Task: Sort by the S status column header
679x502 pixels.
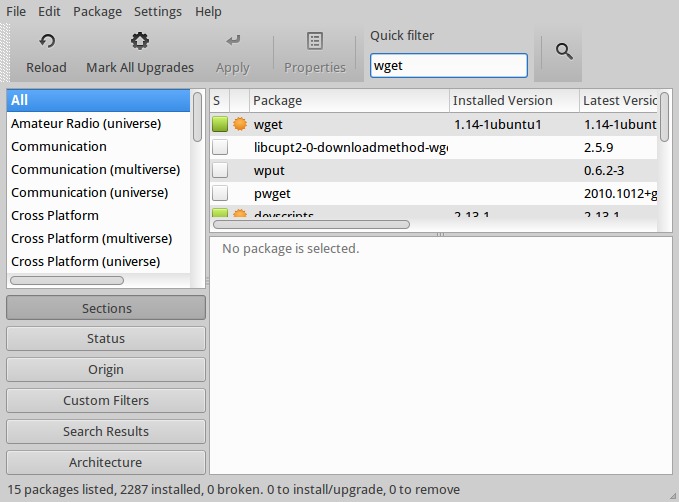Action: click(220, 100)
